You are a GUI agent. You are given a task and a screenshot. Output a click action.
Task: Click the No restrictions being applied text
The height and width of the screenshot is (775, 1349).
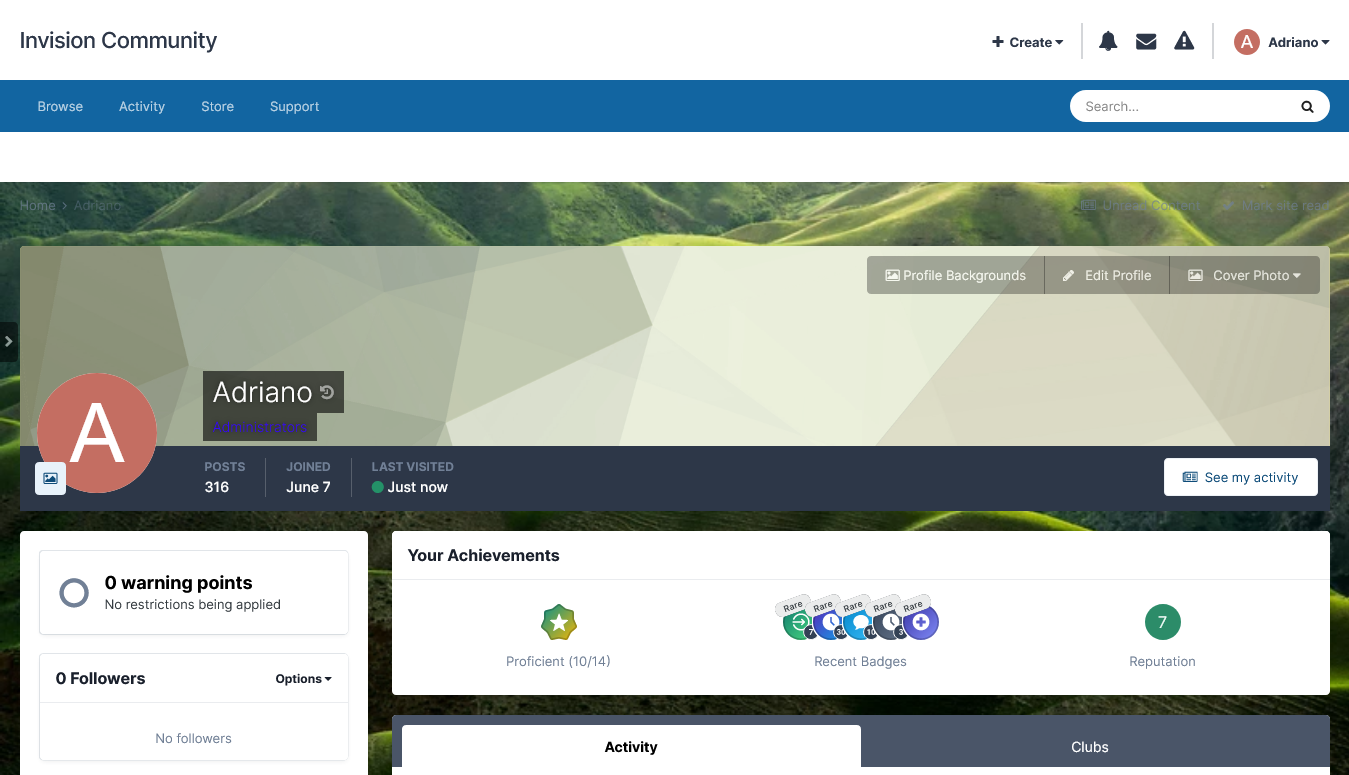click(x=193, y=604)
